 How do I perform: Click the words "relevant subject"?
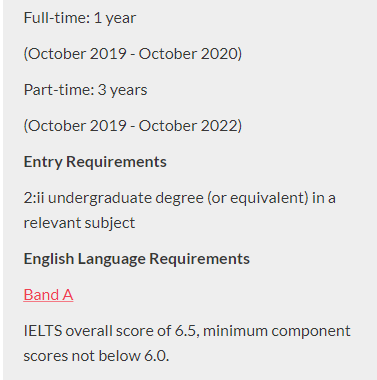(79, 223)
